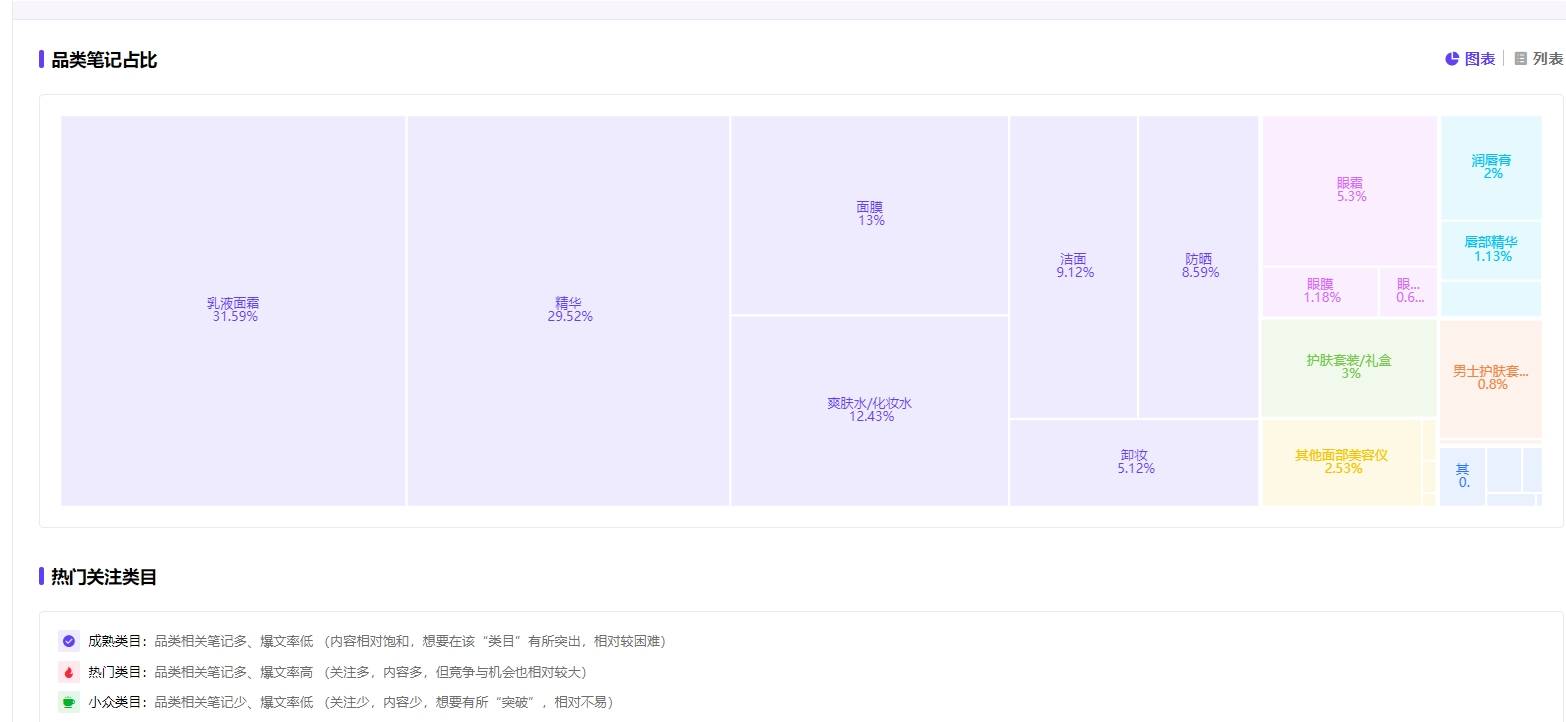This screenshot has width=1566, height=722.
Task: Select the 爽肤水/化妆水 12.43% block
Action: 870,411
